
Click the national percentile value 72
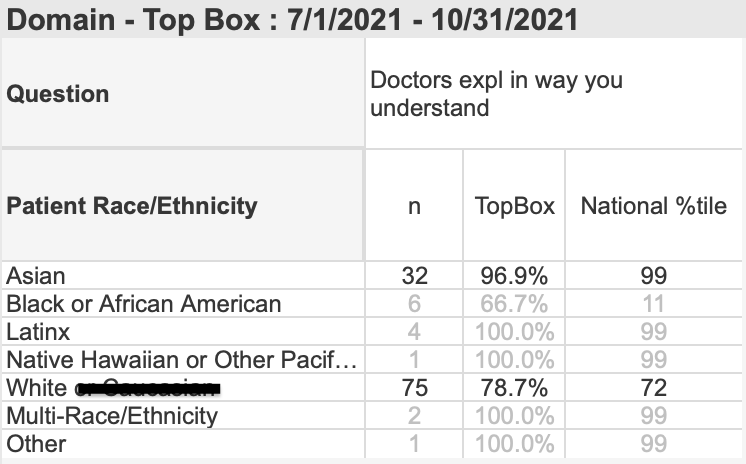[654, 388]
